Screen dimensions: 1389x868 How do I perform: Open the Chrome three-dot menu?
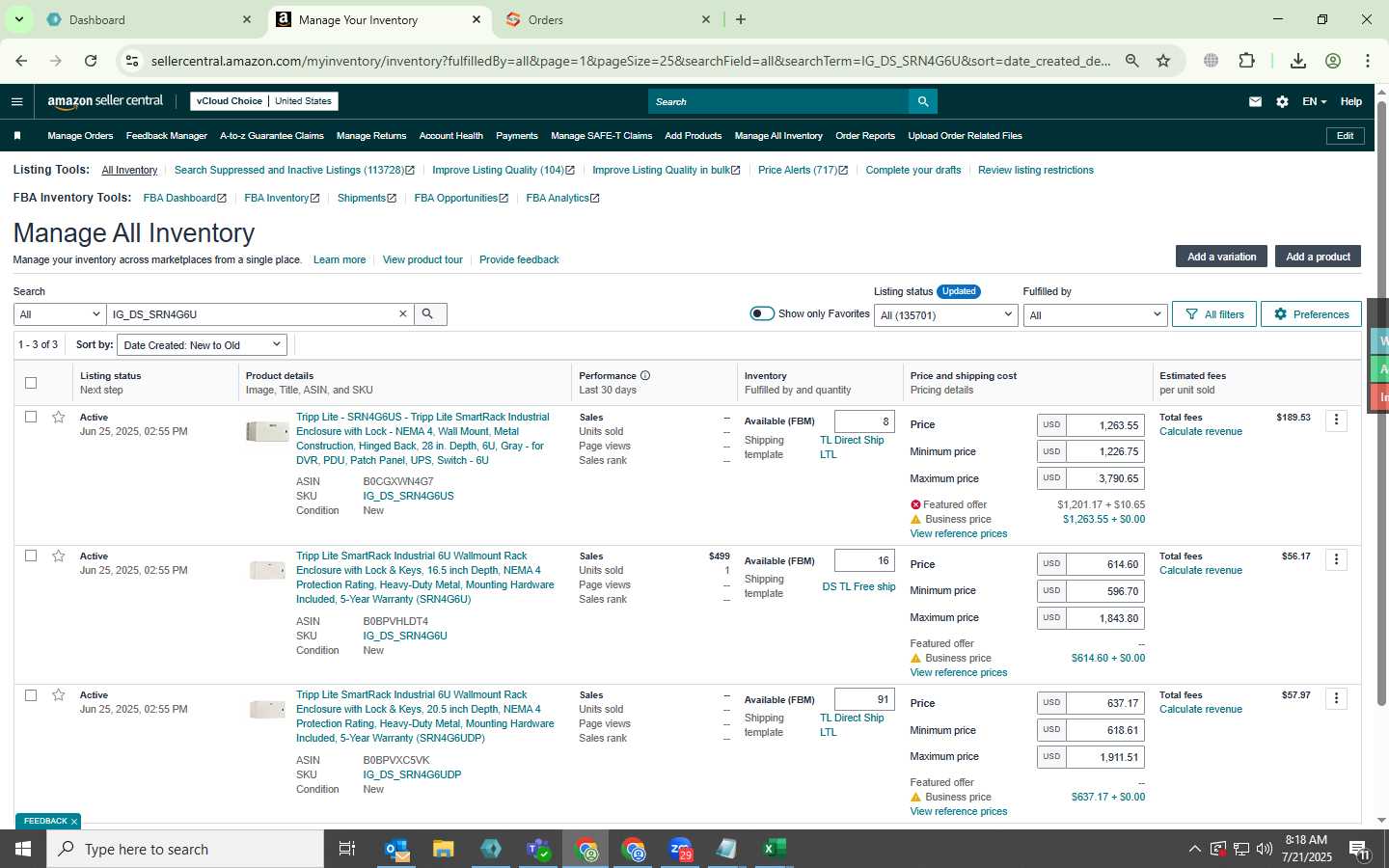pos(1367,61)
